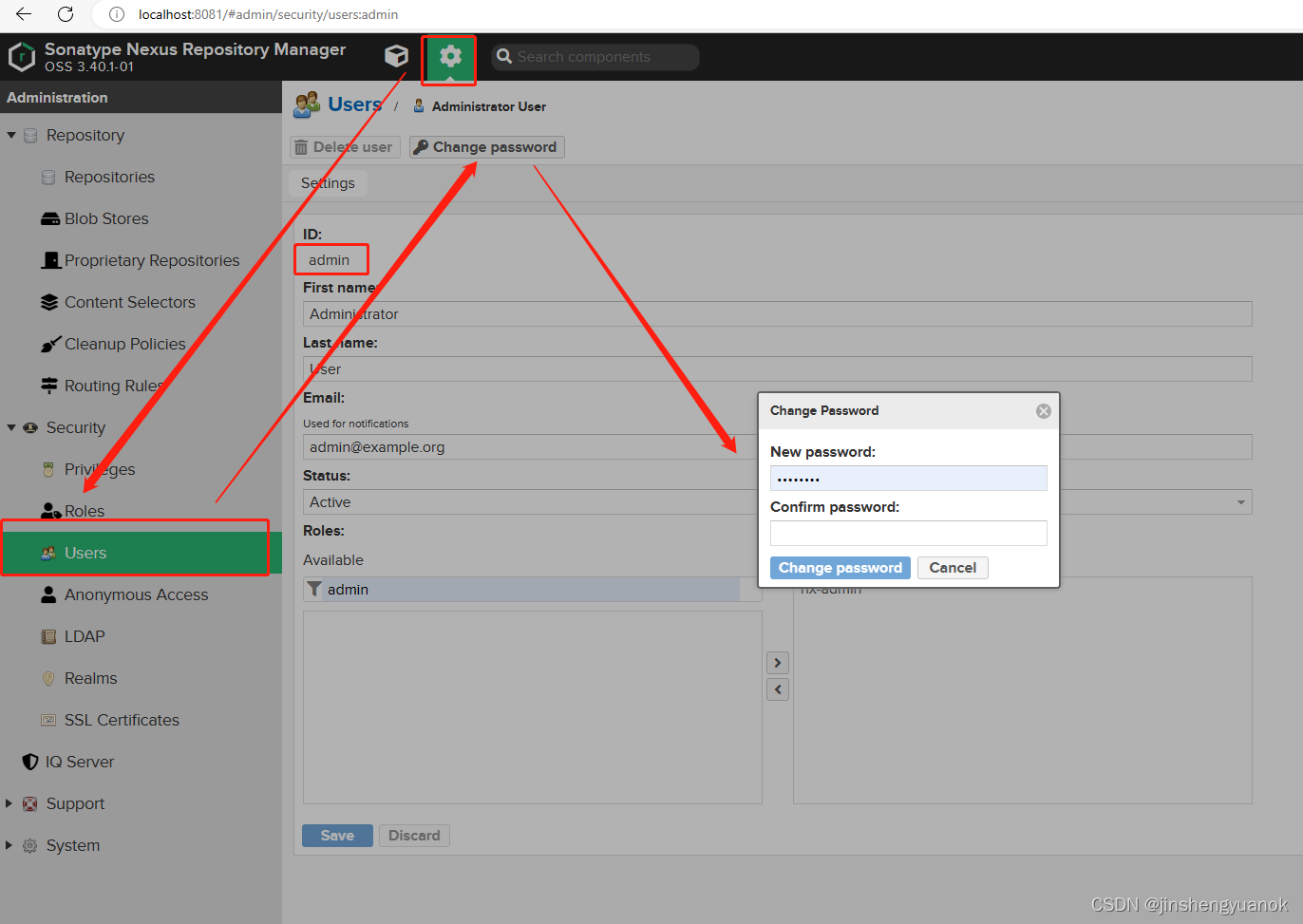This screenshot has height=924, width=1303.
Task: Click the First name field
Action: click(777, 314)
